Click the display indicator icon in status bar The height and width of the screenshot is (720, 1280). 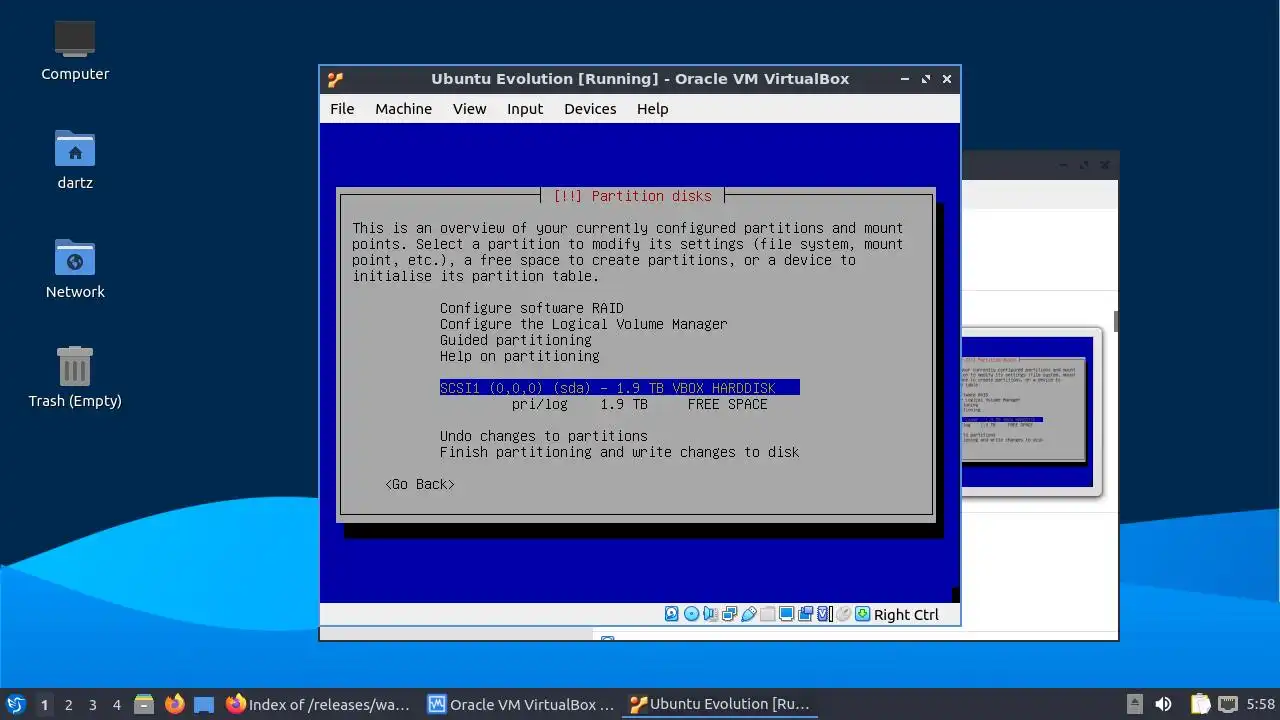(x=786, y=614)
